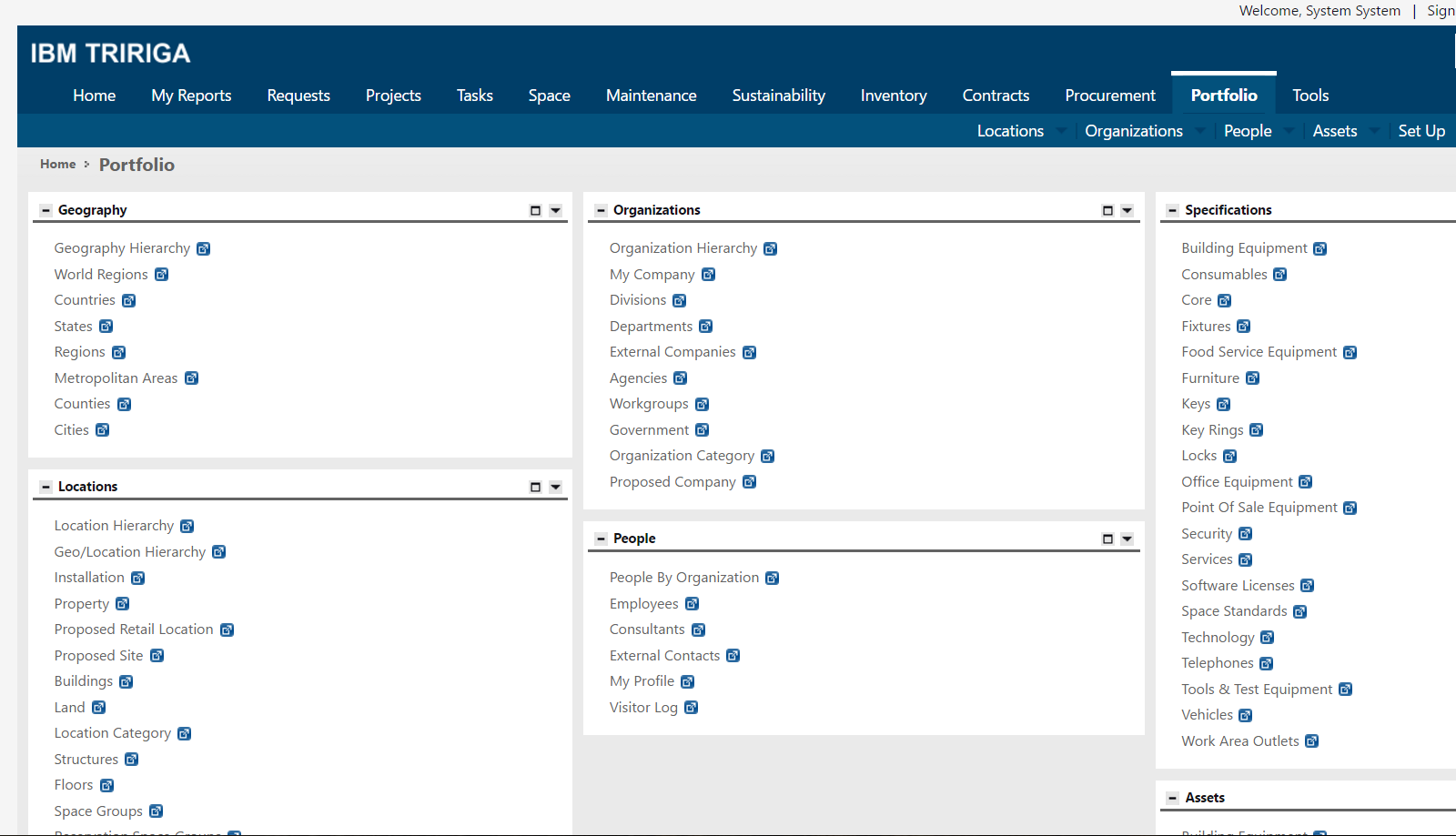Open Geo/Location Hierarchy popup icon
This screenshot has width=1456, height=836.
218,552
